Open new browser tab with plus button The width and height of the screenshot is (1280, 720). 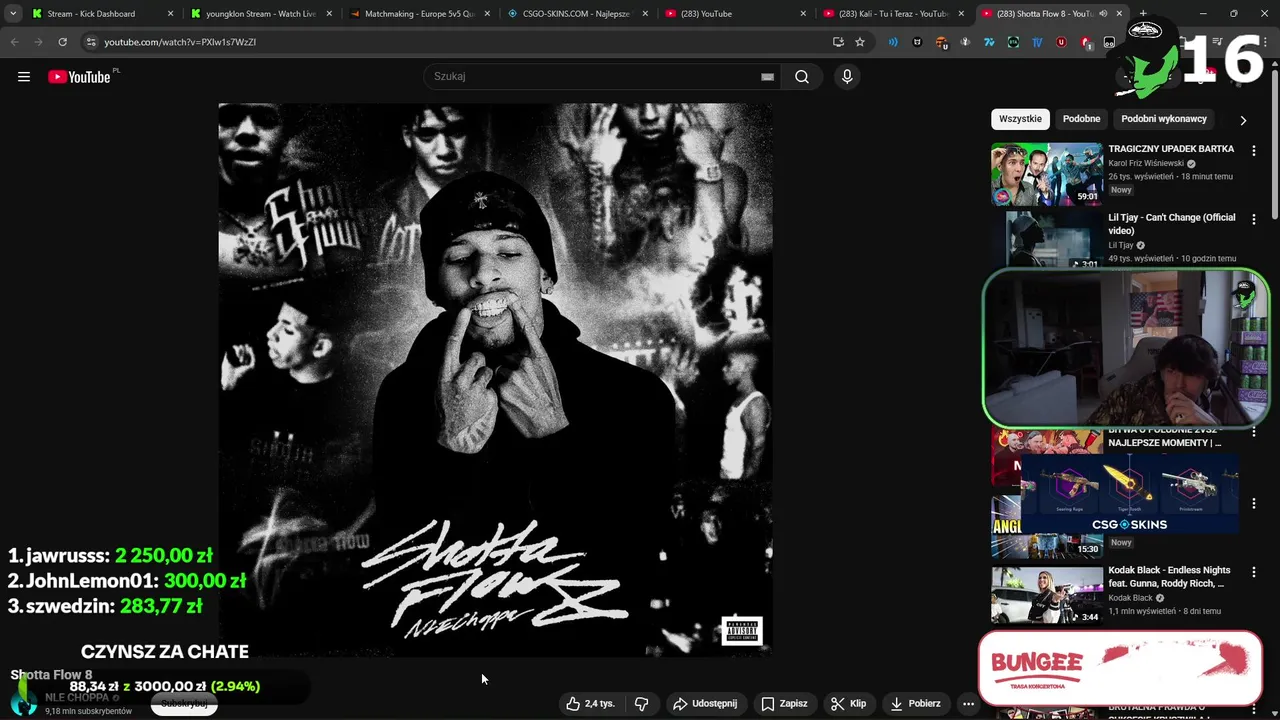(1143, 14)
